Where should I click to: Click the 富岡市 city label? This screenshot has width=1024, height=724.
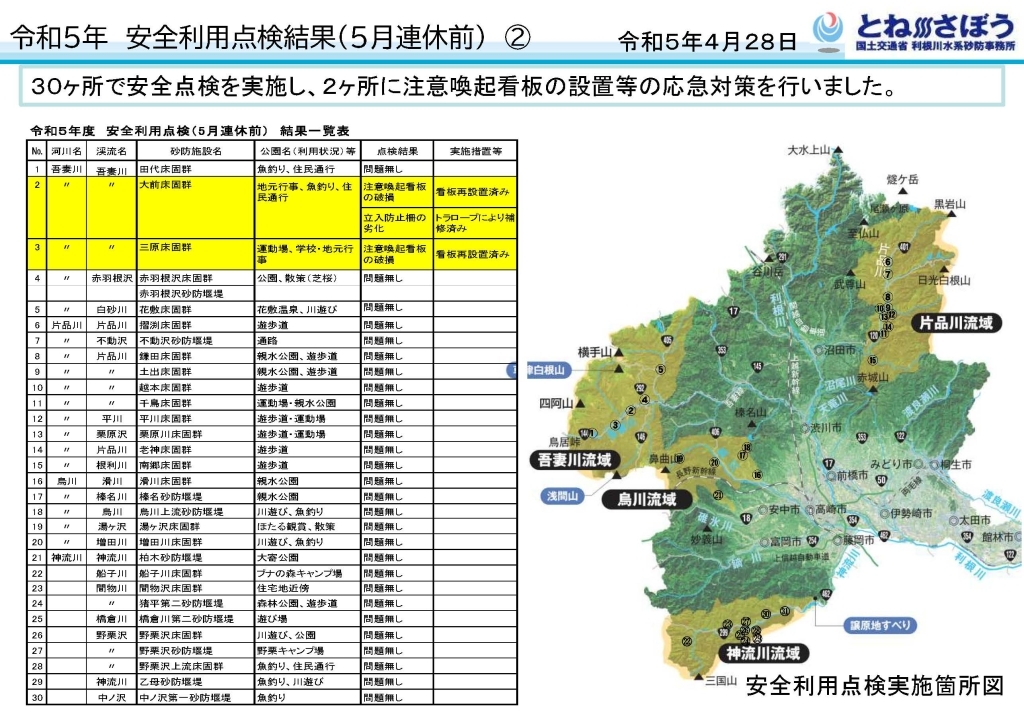(785, 542)
